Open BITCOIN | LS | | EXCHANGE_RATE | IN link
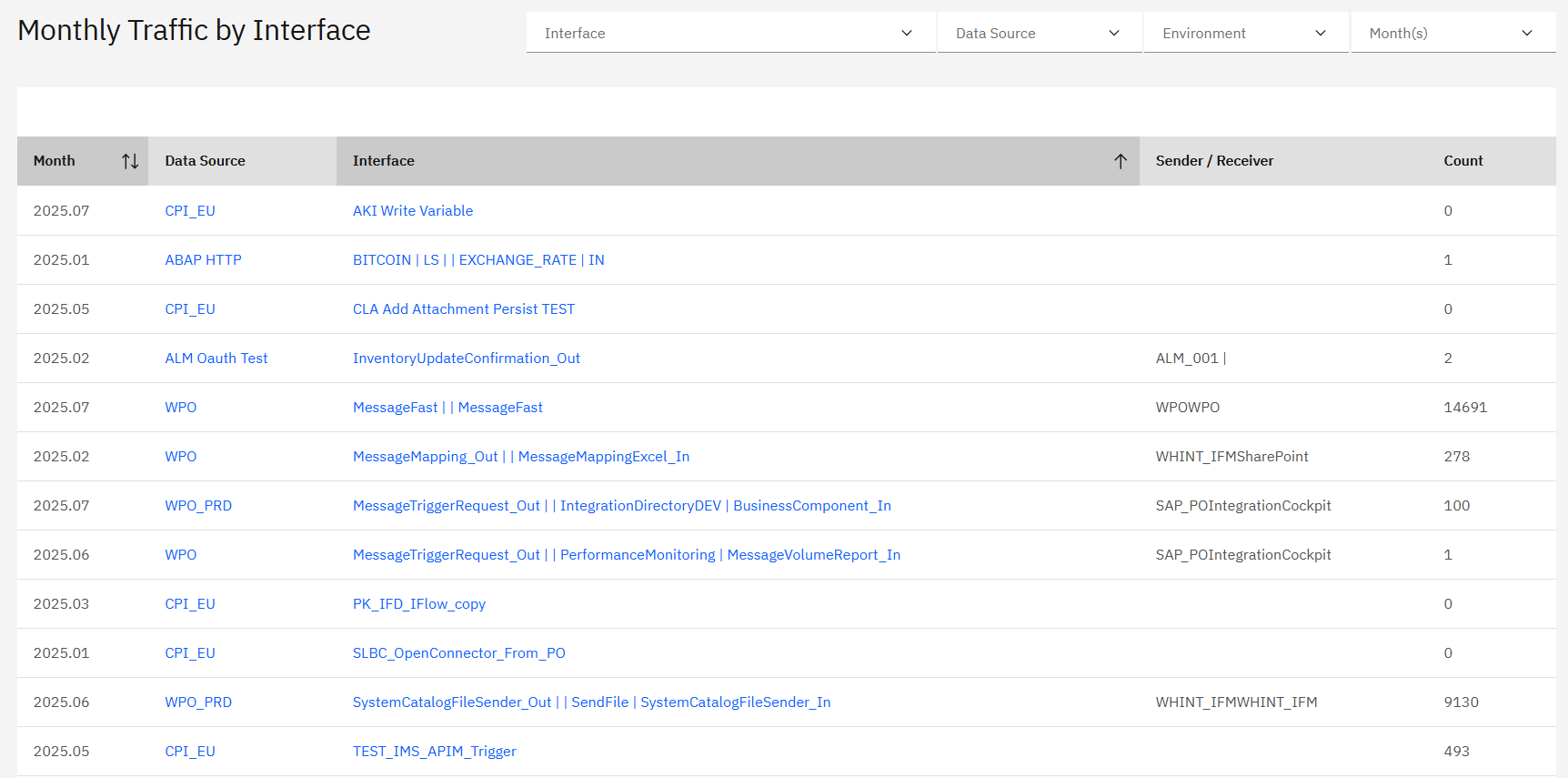 (x=478, y=259)
